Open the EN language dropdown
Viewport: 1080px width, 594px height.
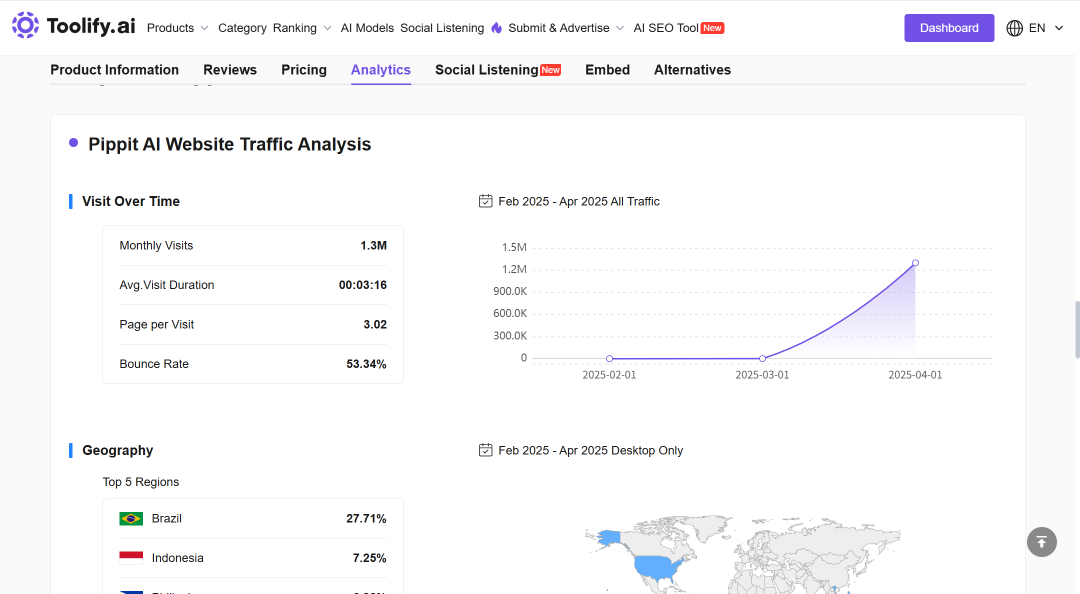point(1046,28)
